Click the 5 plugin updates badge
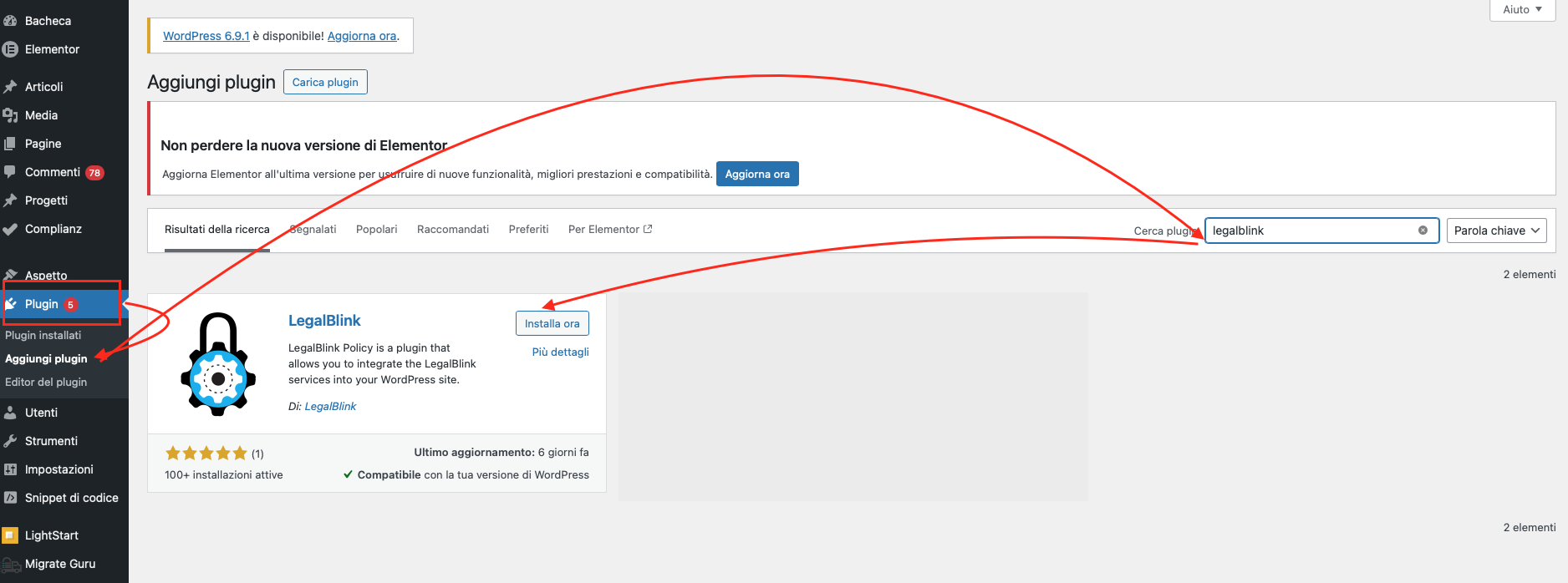 point(71,305)
